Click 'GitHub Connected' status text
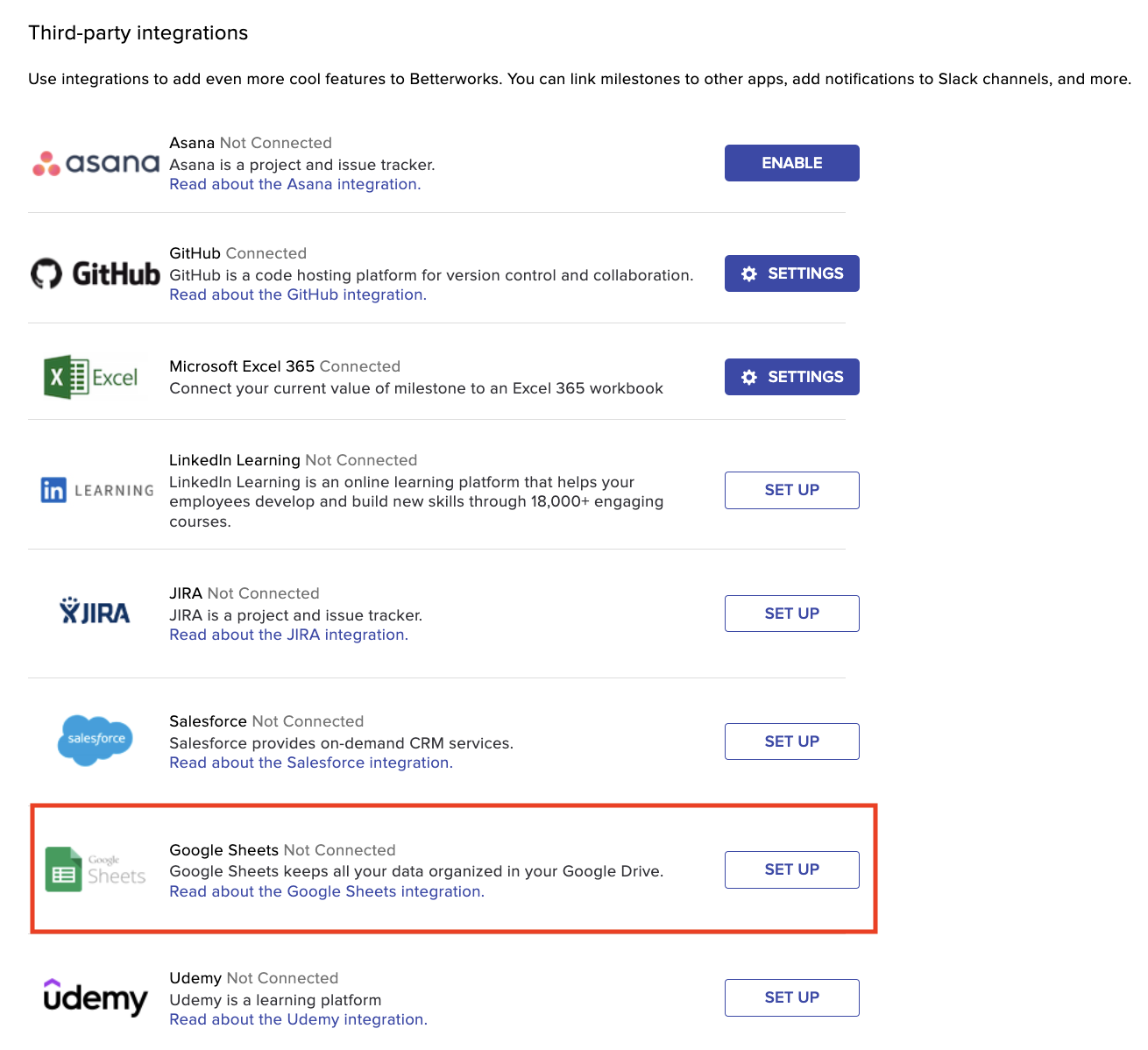The height and width of the screenshot is (1050, 1148). pos(238,253)
